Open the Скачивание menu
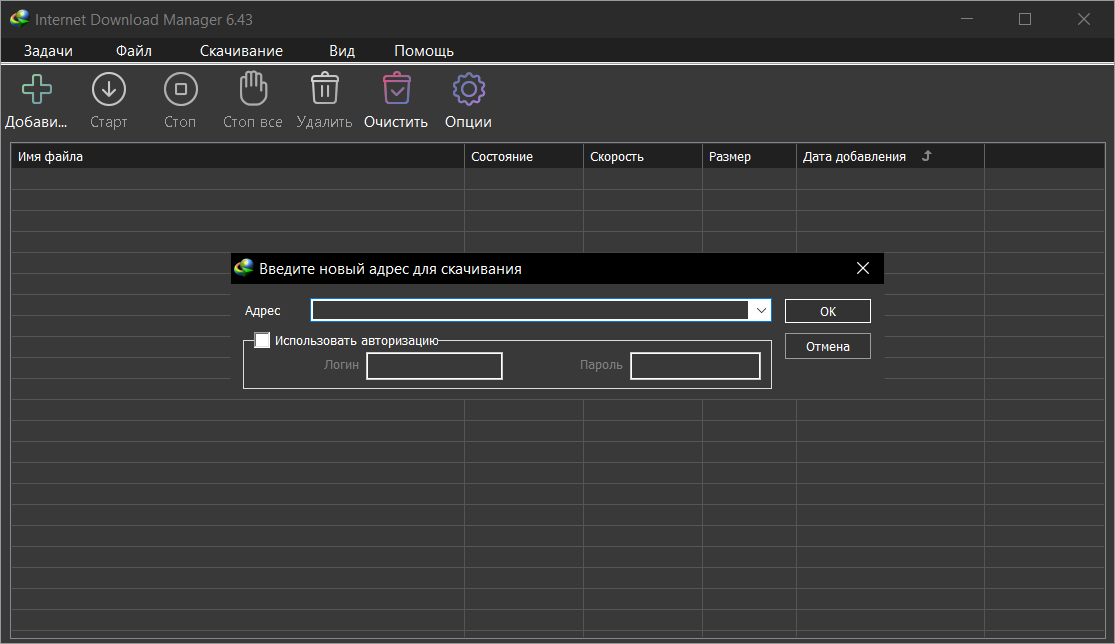 tap(241, 50)
